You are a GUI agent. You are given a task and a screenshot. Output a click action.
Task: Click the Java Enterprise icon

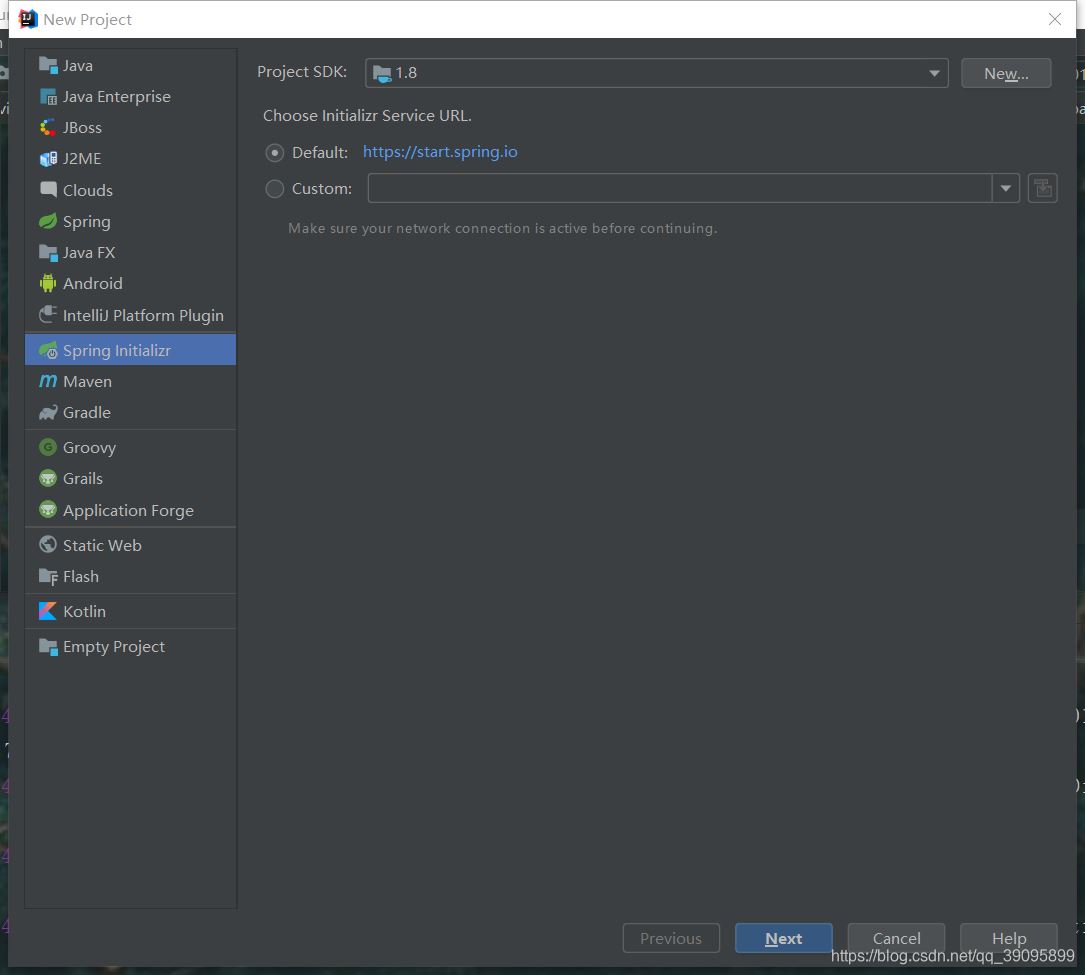(x=48, y=97)
